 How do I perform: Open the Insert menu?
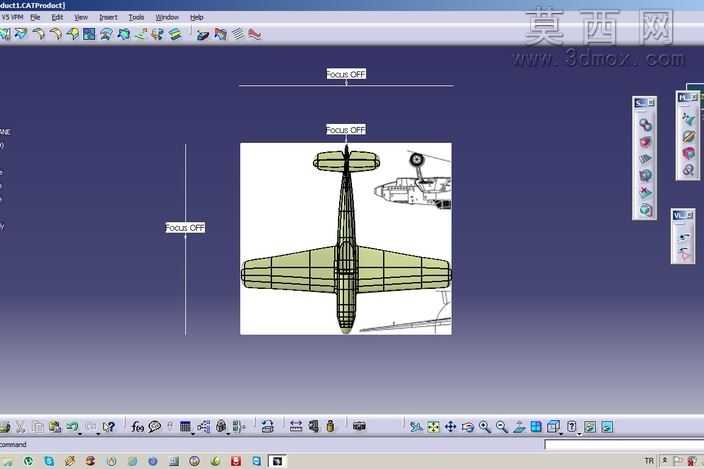[108, 17]
